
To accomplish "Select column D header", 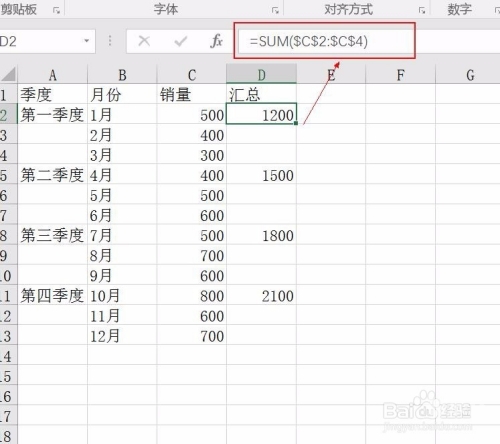I will click(x=261, y=74).
